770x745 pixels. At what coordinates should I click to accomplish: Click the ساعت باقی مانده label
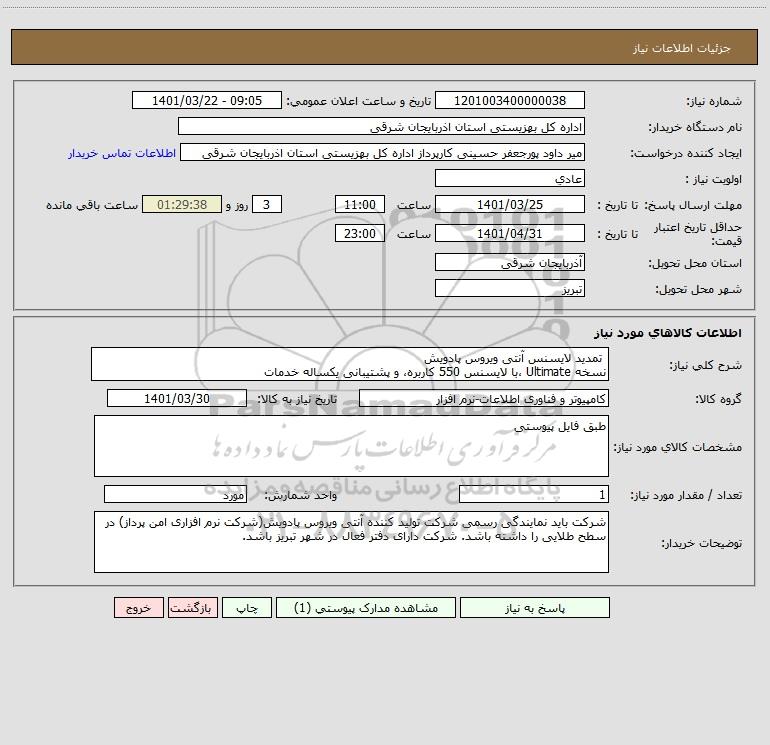92,205
